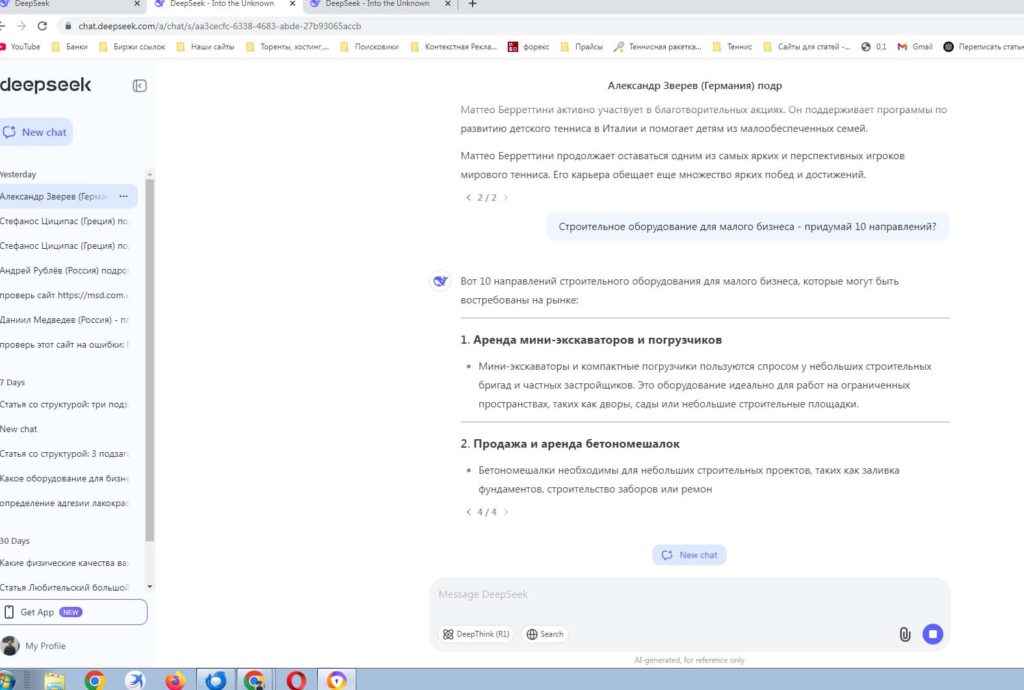Click the DeepSeek whale avatar beside the response
Viewport: 1024px width, 690px height.
point(440,281)
